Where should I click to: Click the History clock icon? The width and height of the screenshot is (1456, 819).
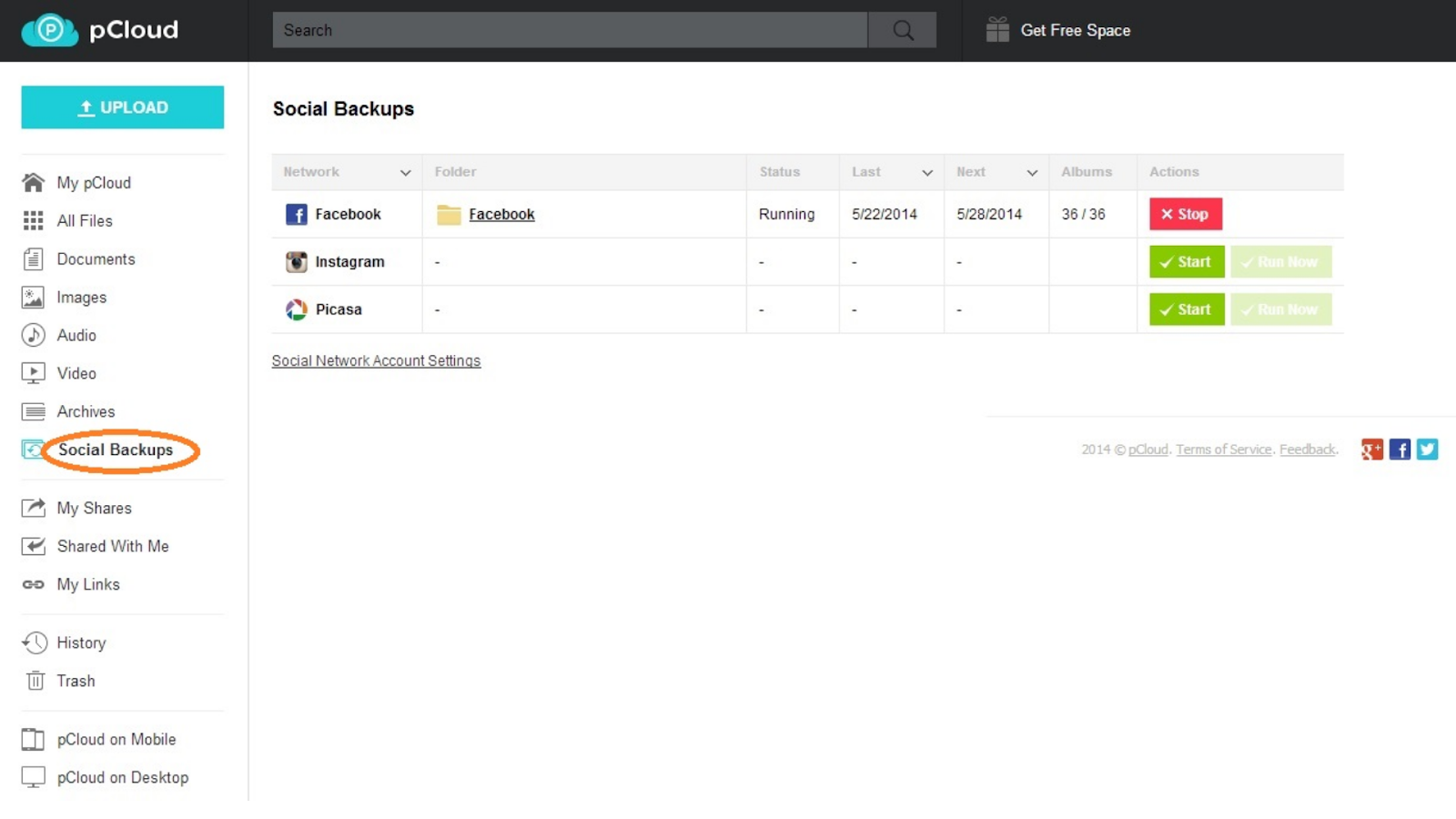click(x=35, y=642)
